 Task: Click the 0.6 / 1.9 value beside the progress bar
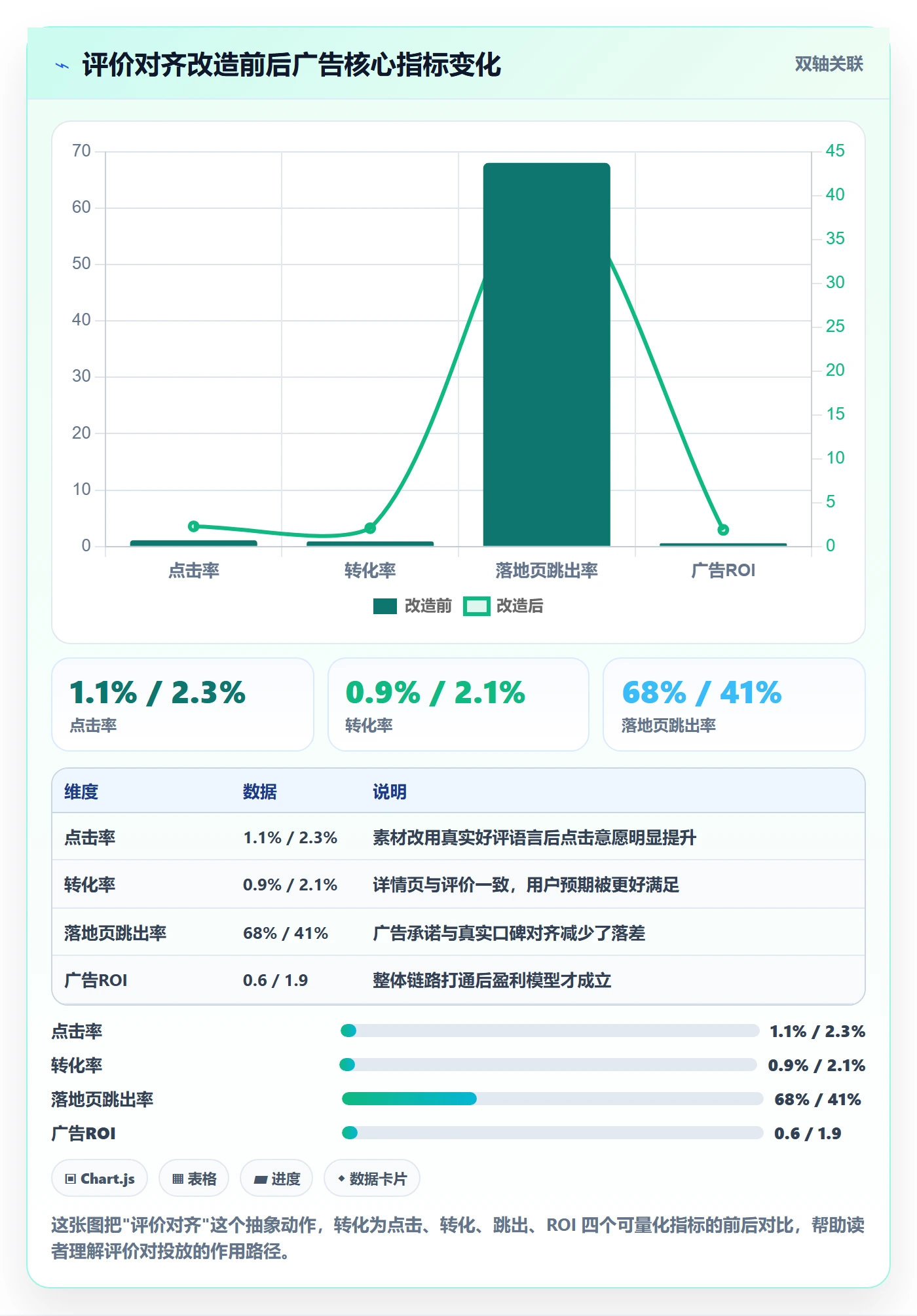point(808,1133)
